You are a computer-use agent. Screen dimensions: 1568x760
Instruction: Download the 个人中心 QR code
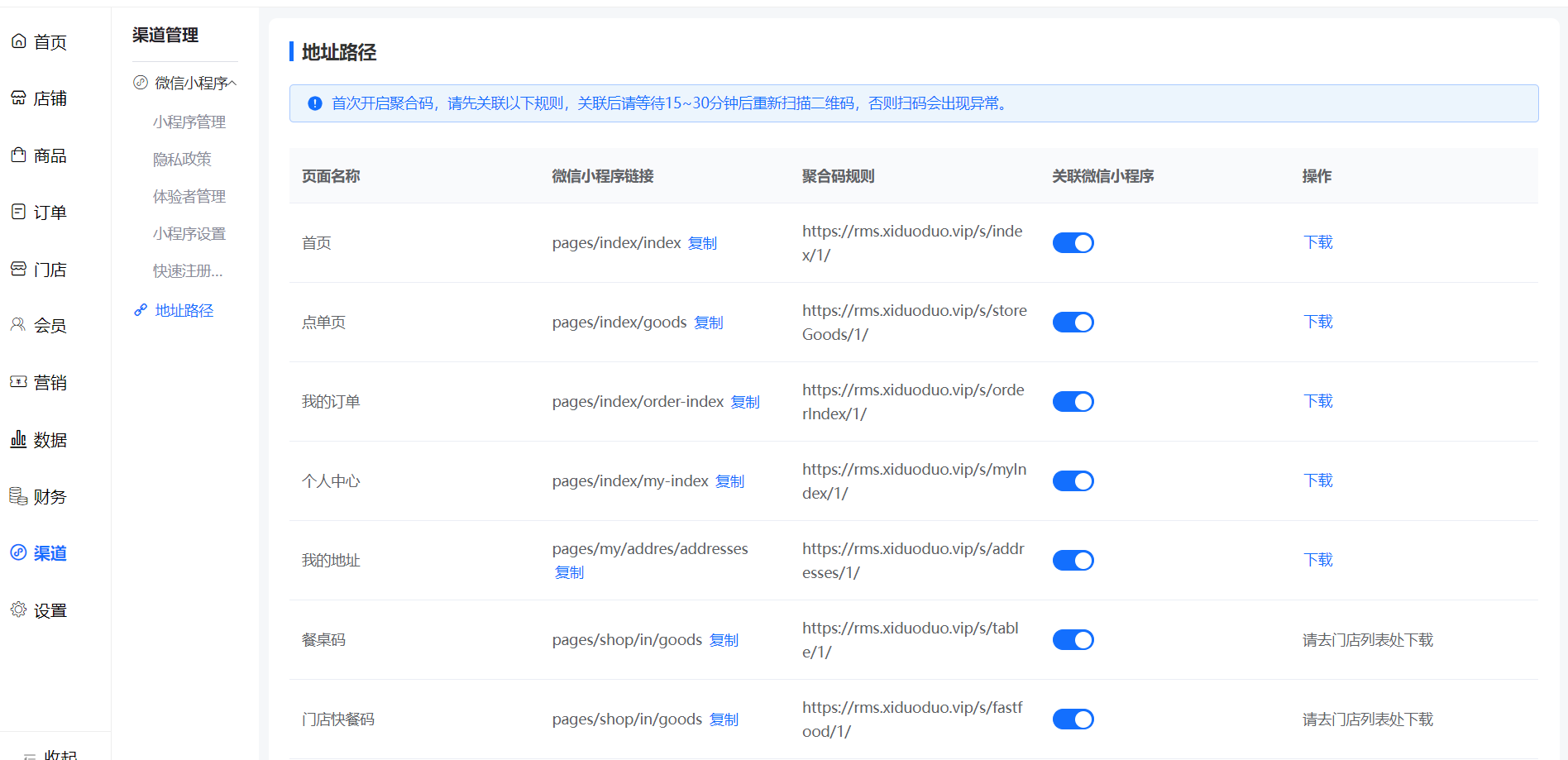[1318, 480]
